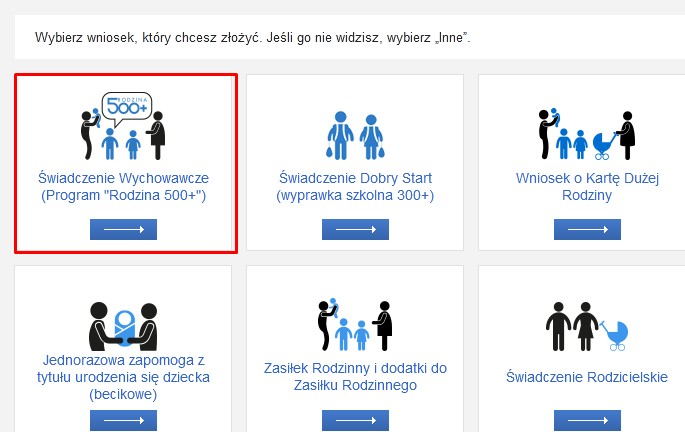Click the Świadczenie Rodzicielskie couple with stroller icon

click(587, 327)
